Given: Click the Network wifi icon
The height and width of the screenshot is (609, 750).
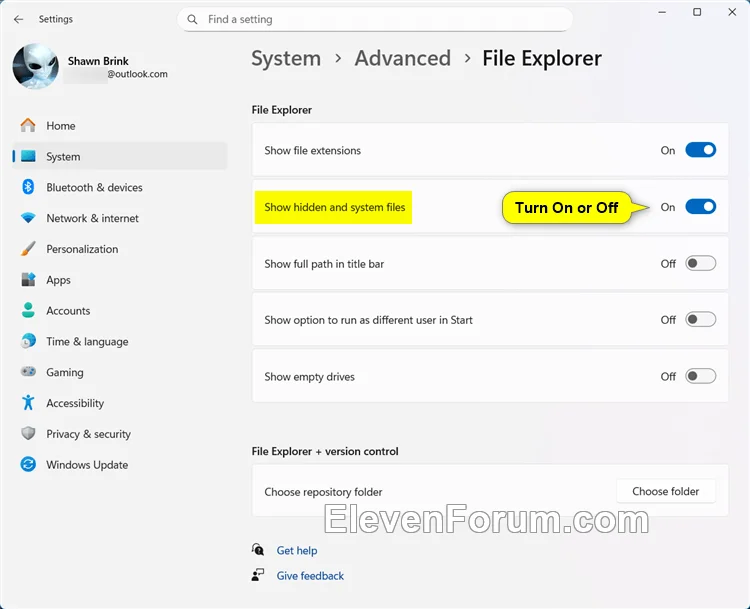Looking at the screenshot, I should pos(28,218).
